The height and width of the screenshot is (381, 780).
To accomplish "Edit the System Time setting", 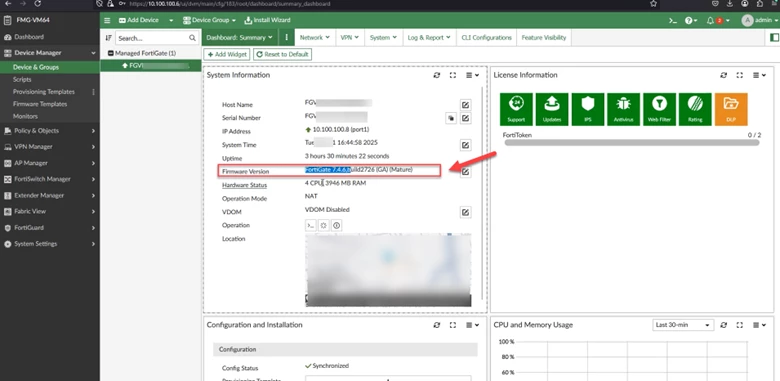I will (465, 145).
